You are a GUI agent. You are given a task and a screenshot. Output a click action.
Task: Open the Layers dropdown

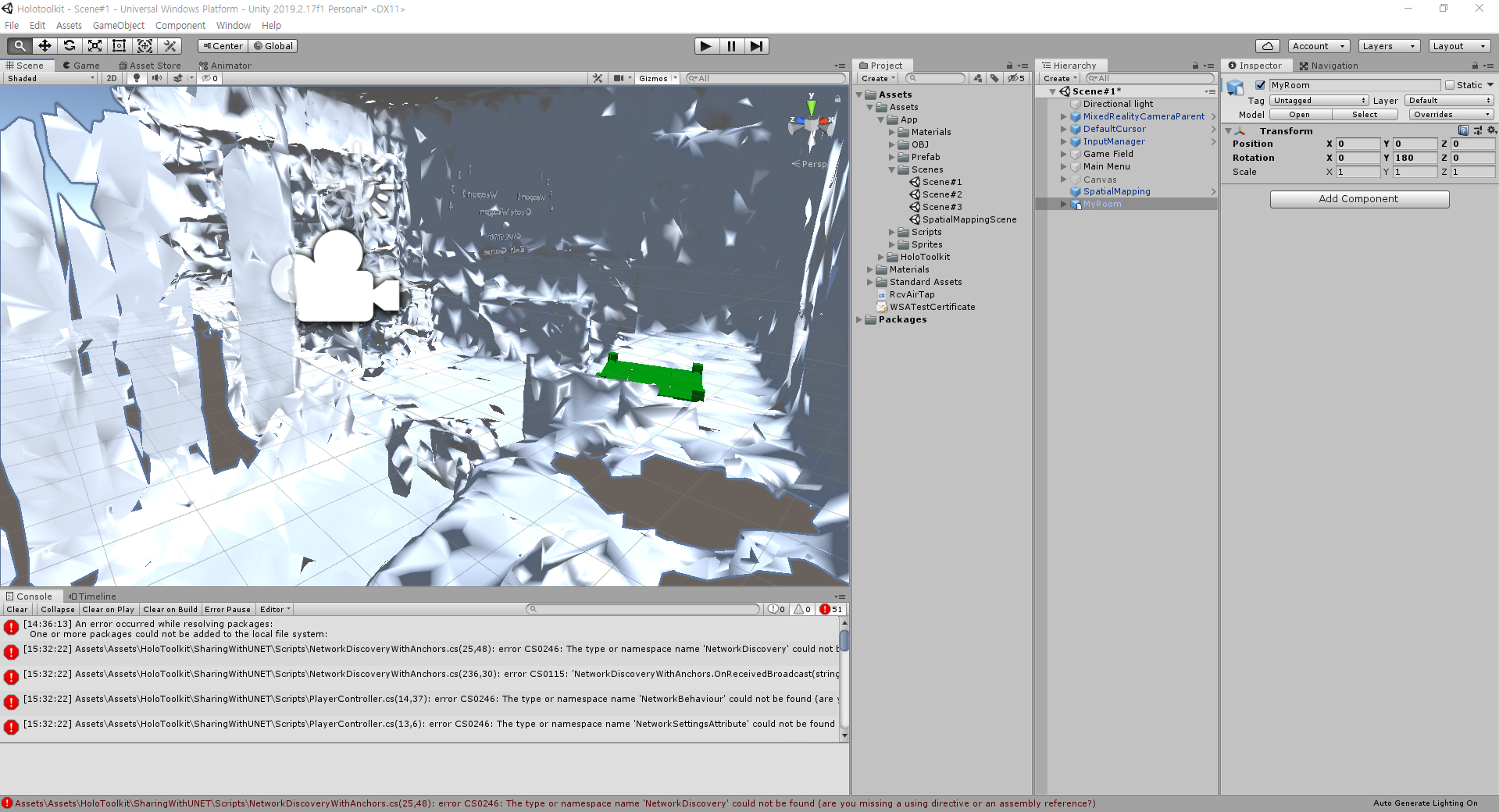[1387, 46]
